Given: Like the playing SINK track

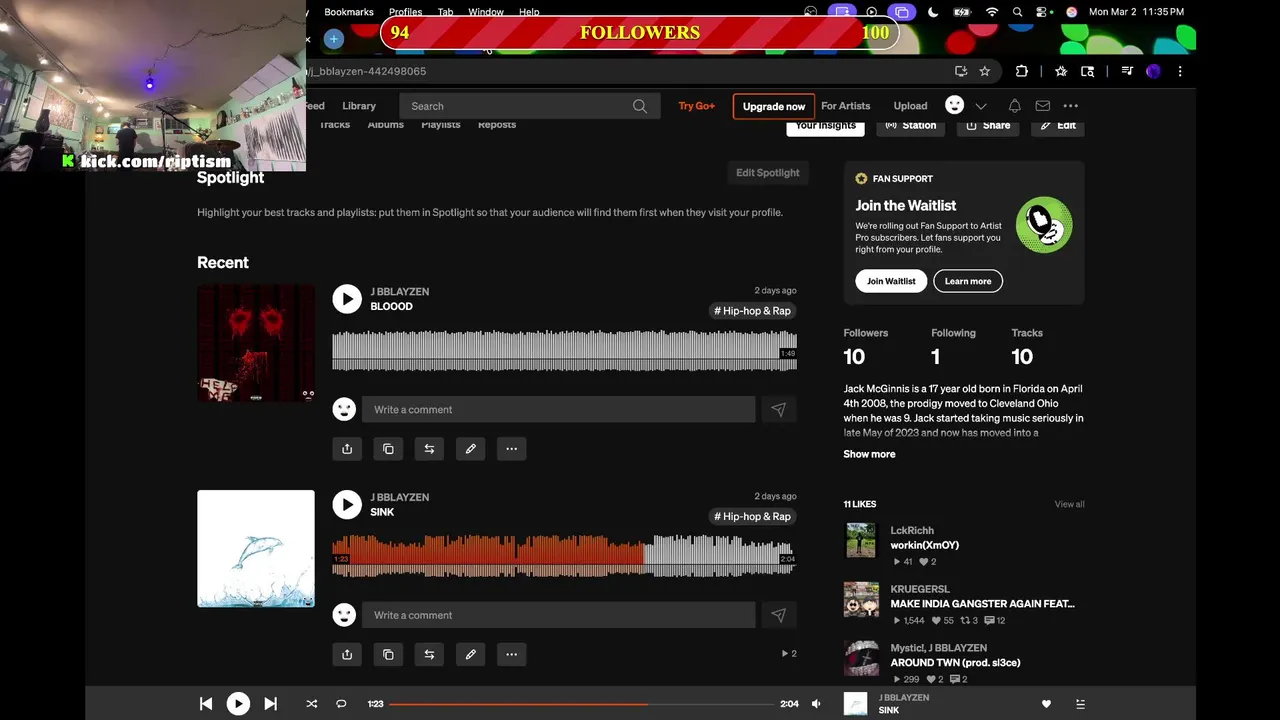Looking at the screenshot, I should [x=1046, y=704].
